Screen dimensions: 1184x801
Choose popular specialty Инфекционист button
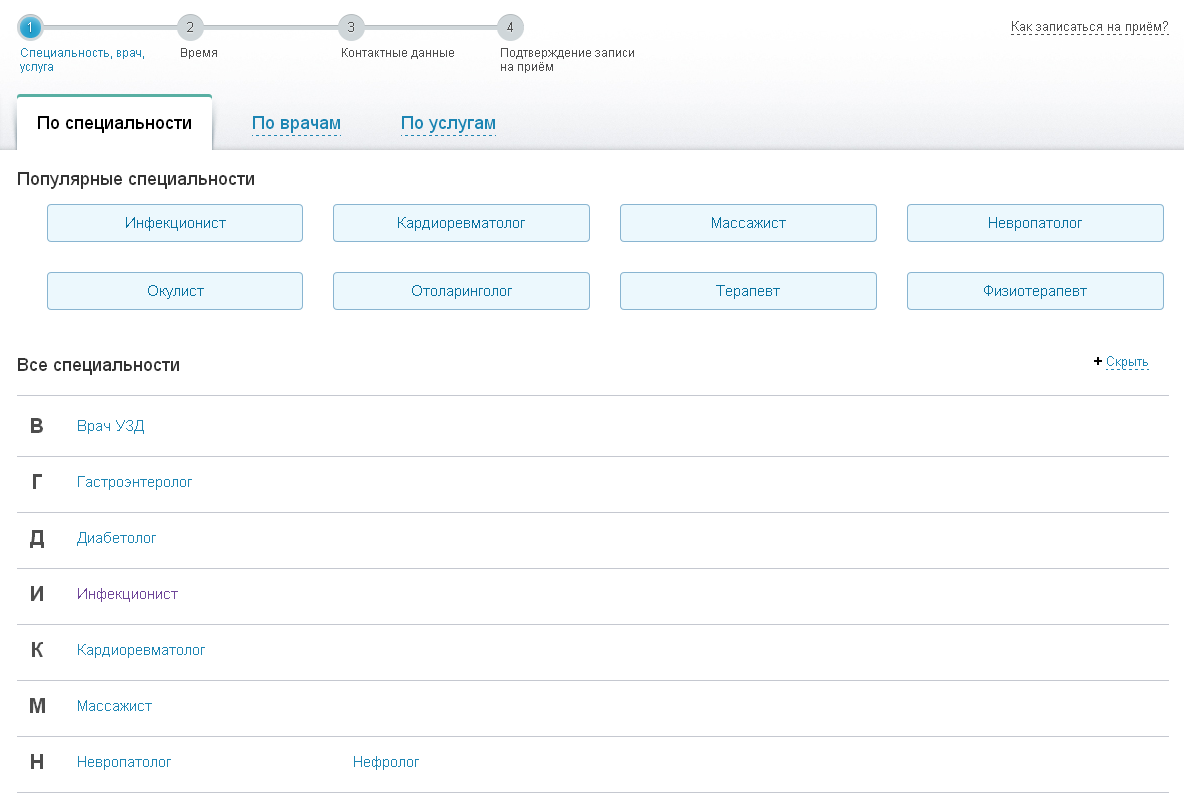175,223
